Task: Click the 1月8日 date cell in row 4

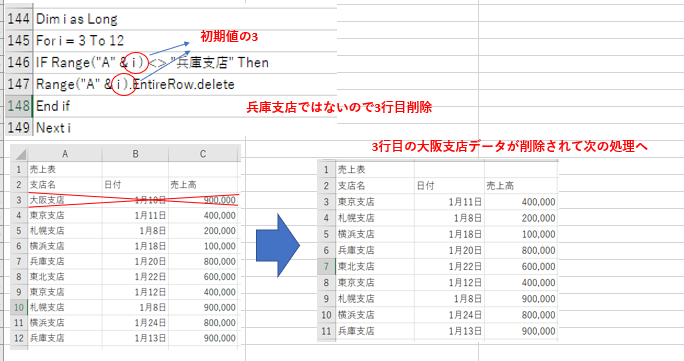Action: point(449,218)
